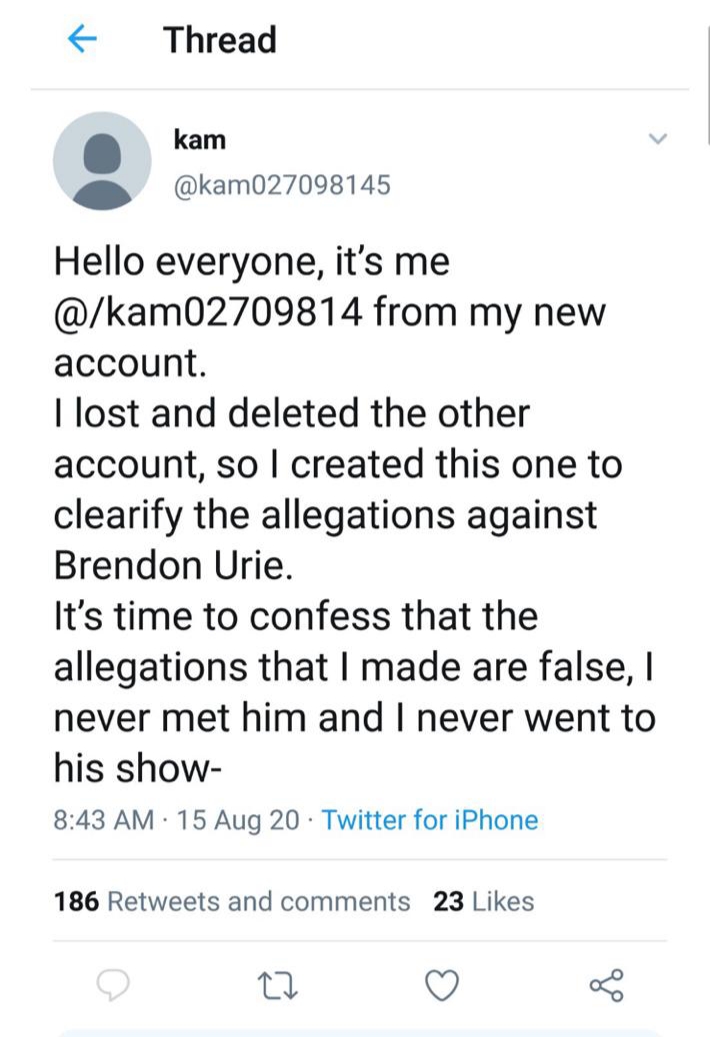Viewport: 710px width, 1037px height.
Task: Go back using the blue arrow
Action: pos(80,40)
